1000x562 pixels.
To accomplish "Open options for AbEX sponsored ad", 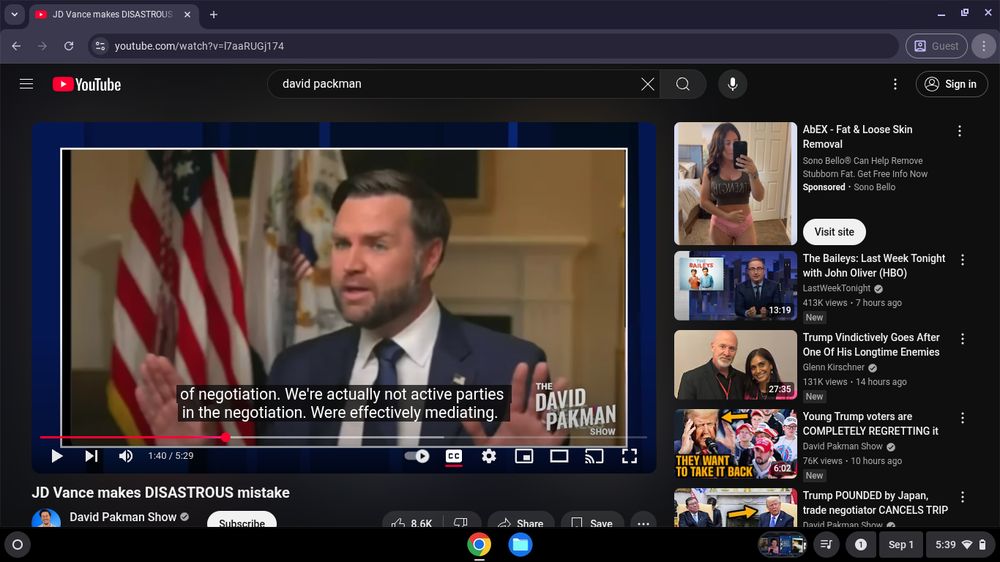I will 959,131.
